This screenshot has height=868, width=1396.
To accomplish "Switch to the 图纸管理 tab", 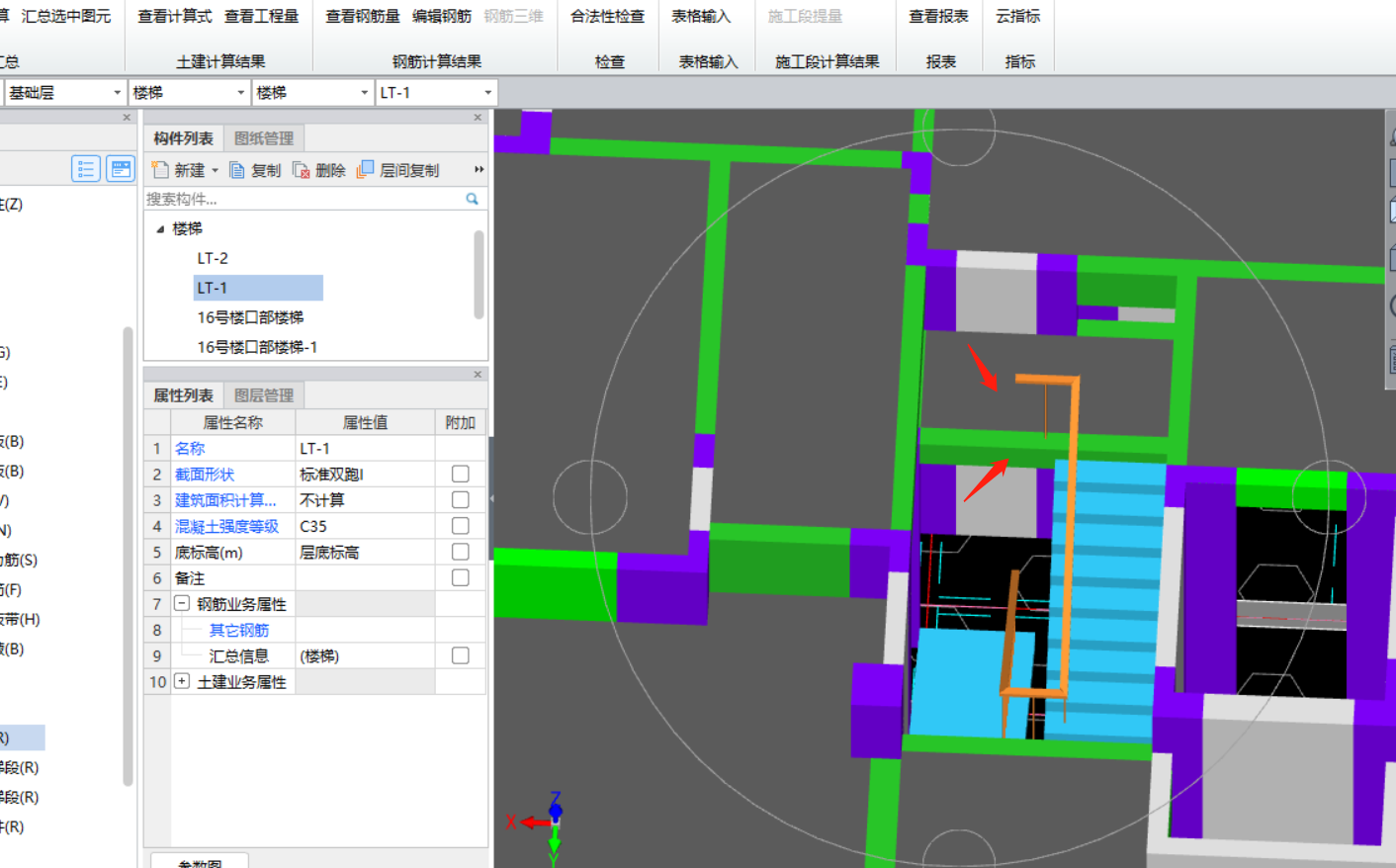I will (264, 138).
